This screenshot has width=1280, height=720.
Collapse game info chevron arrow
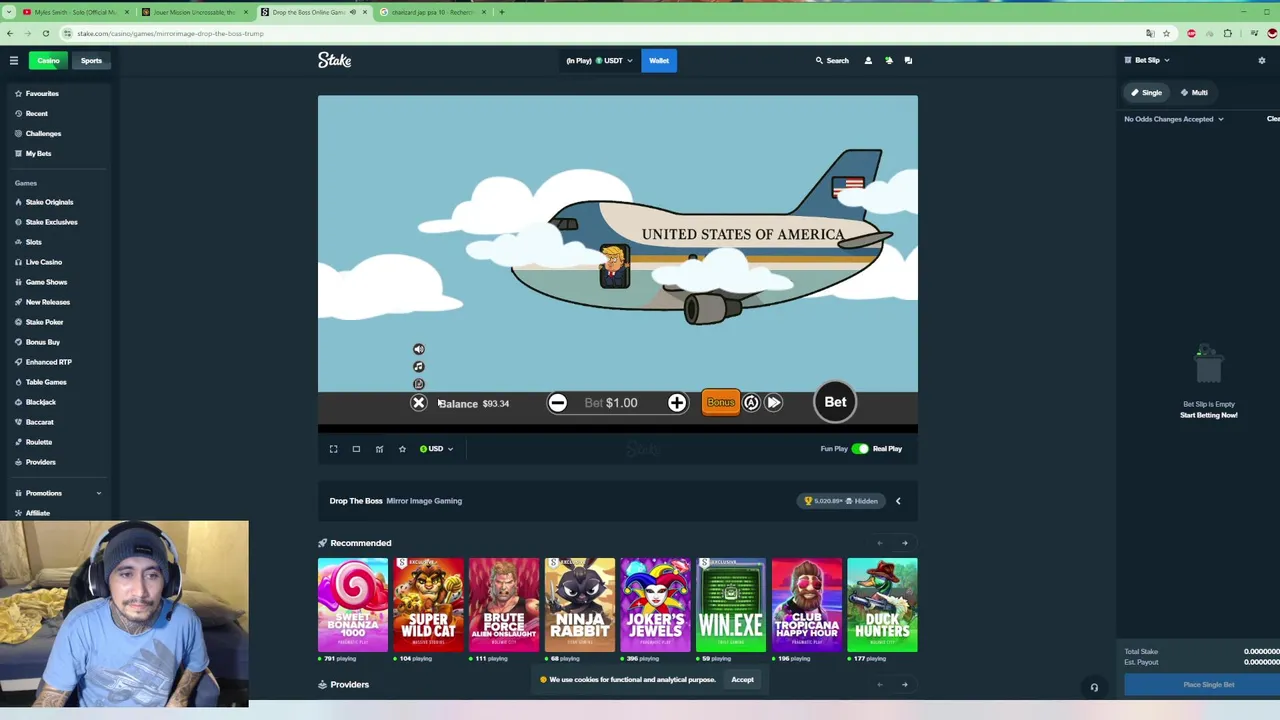click(898, 501)
